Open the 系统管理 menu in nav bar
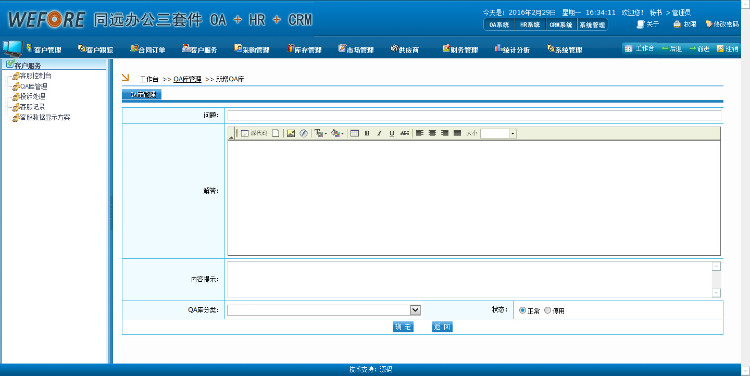Viewport: 750px width, 376px height. tap(565, 49)
